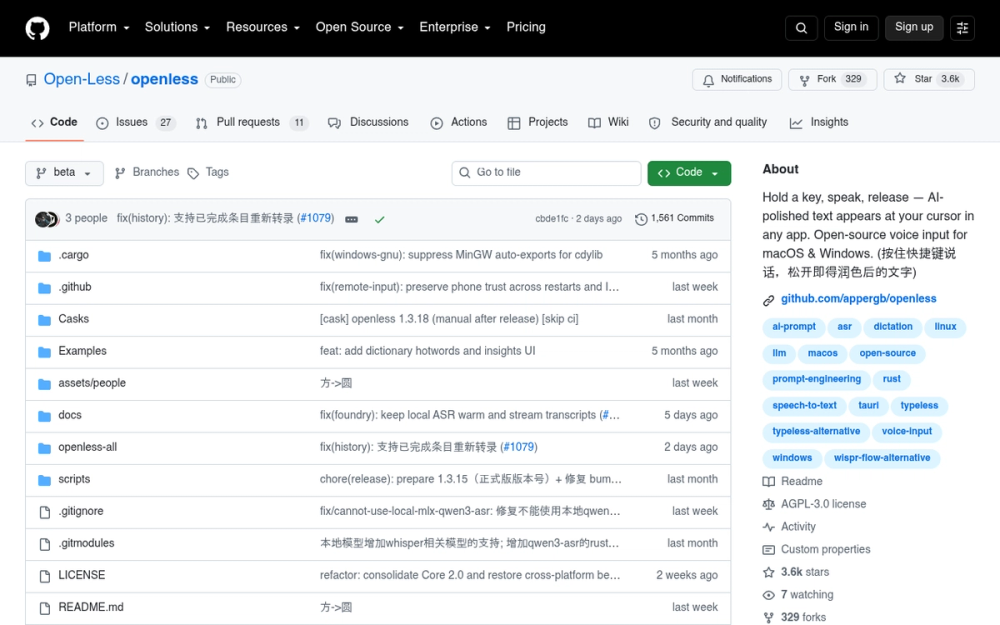Click the docs folder icon
This screenshot has height=625, width=1000.
(44, 416)
